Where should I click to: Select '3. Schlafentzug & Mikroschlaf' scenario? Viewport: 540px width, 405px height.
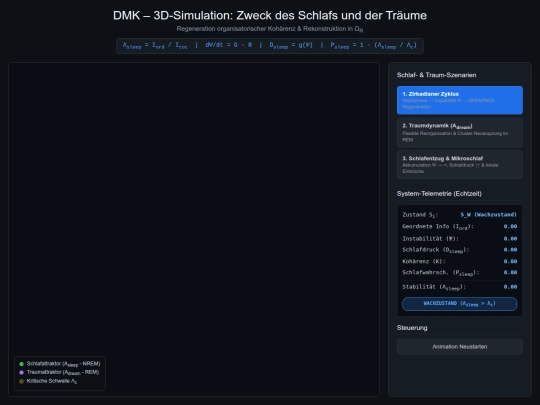point(460,165)
